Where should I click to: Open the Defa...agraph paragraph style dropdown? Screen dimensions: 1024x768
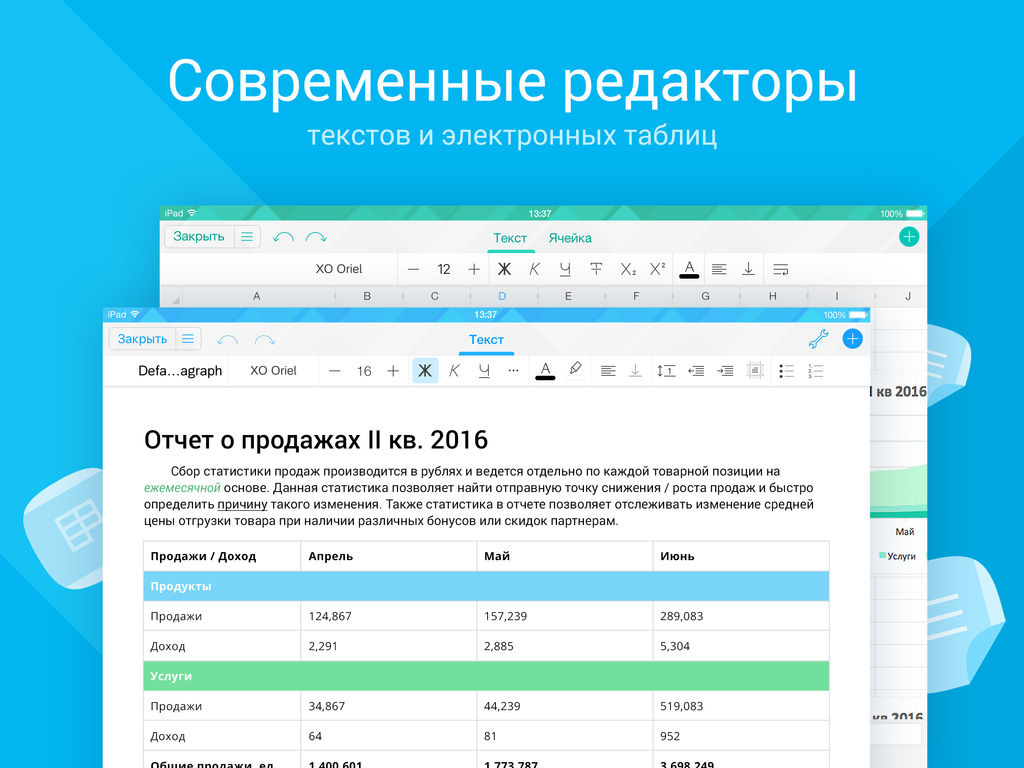pos(181,370)
